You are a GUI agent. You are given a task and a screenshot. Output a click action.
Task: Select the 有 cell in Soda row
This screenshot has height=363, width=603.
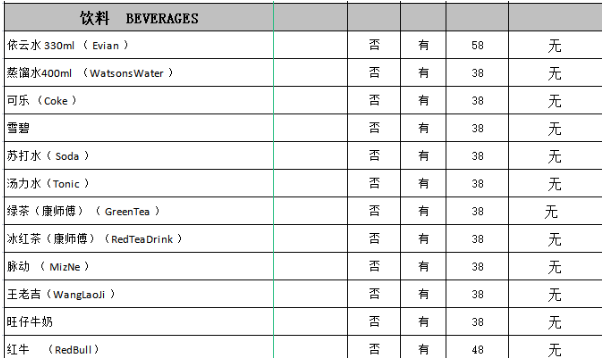click(x=423, y=156)
